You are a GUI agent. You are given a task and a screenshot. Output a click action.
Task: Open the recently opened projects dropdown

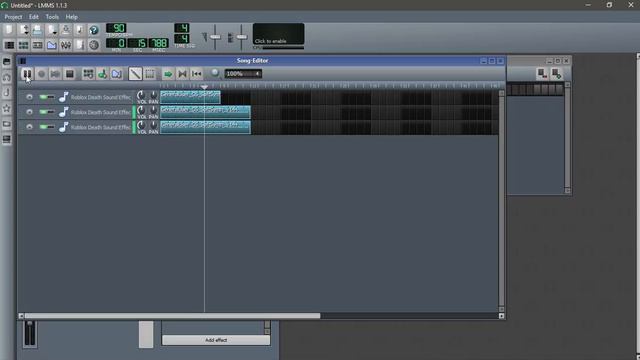click(51, 30)
